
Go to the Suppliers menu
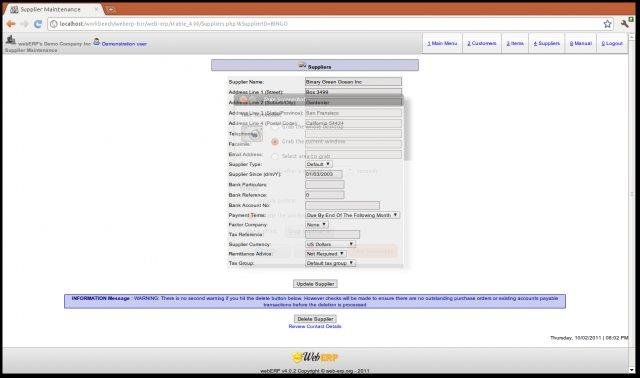[547, 43]
